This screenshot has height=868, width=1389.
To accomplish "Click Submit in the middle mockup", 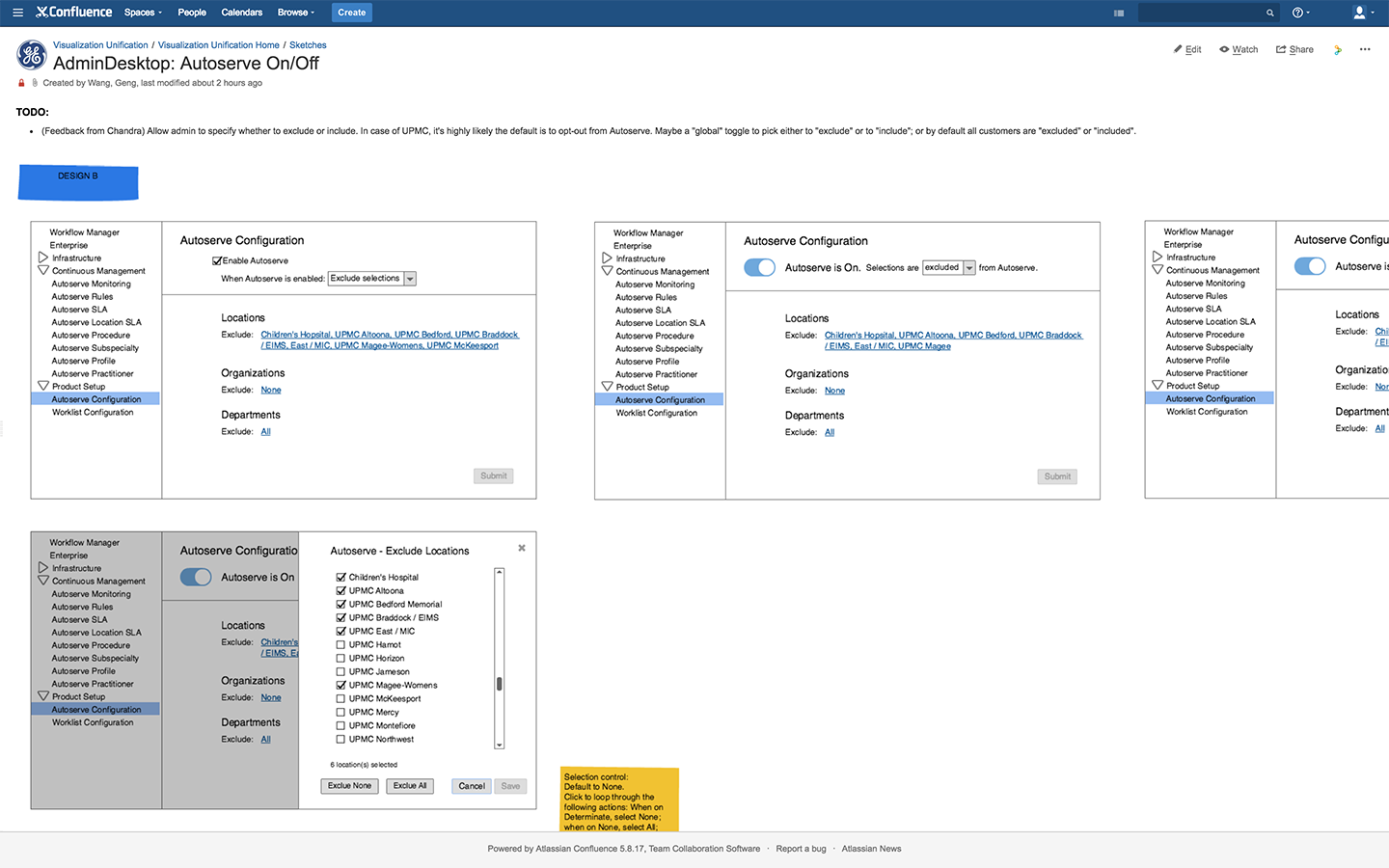I will (x=1057, y=476).
